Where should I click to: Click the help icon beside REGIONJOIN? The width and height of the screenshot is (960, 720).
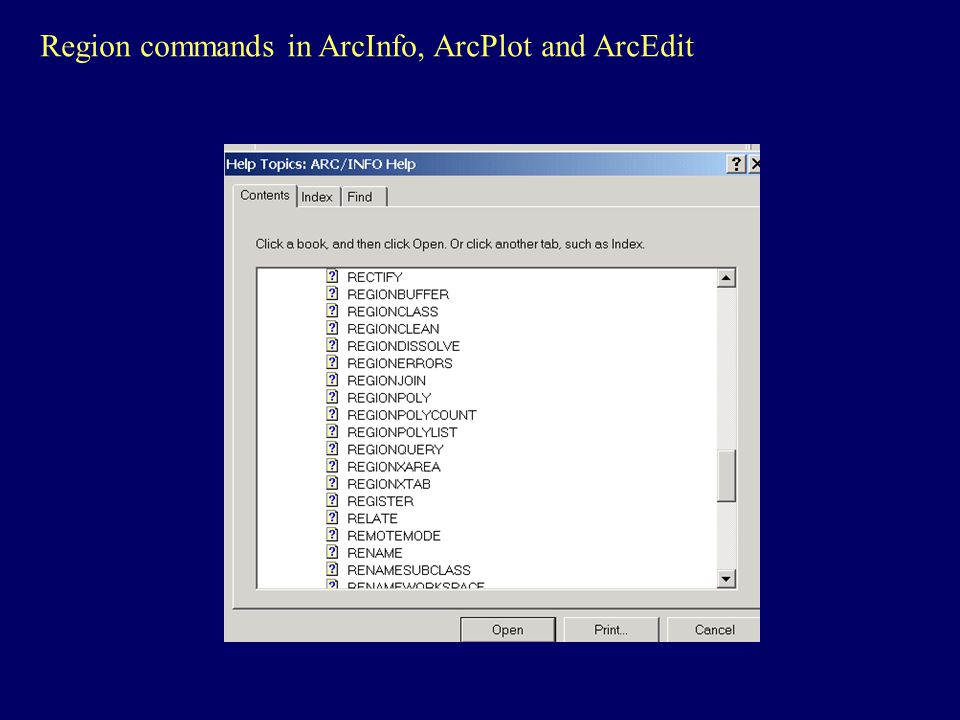point(332,380)
